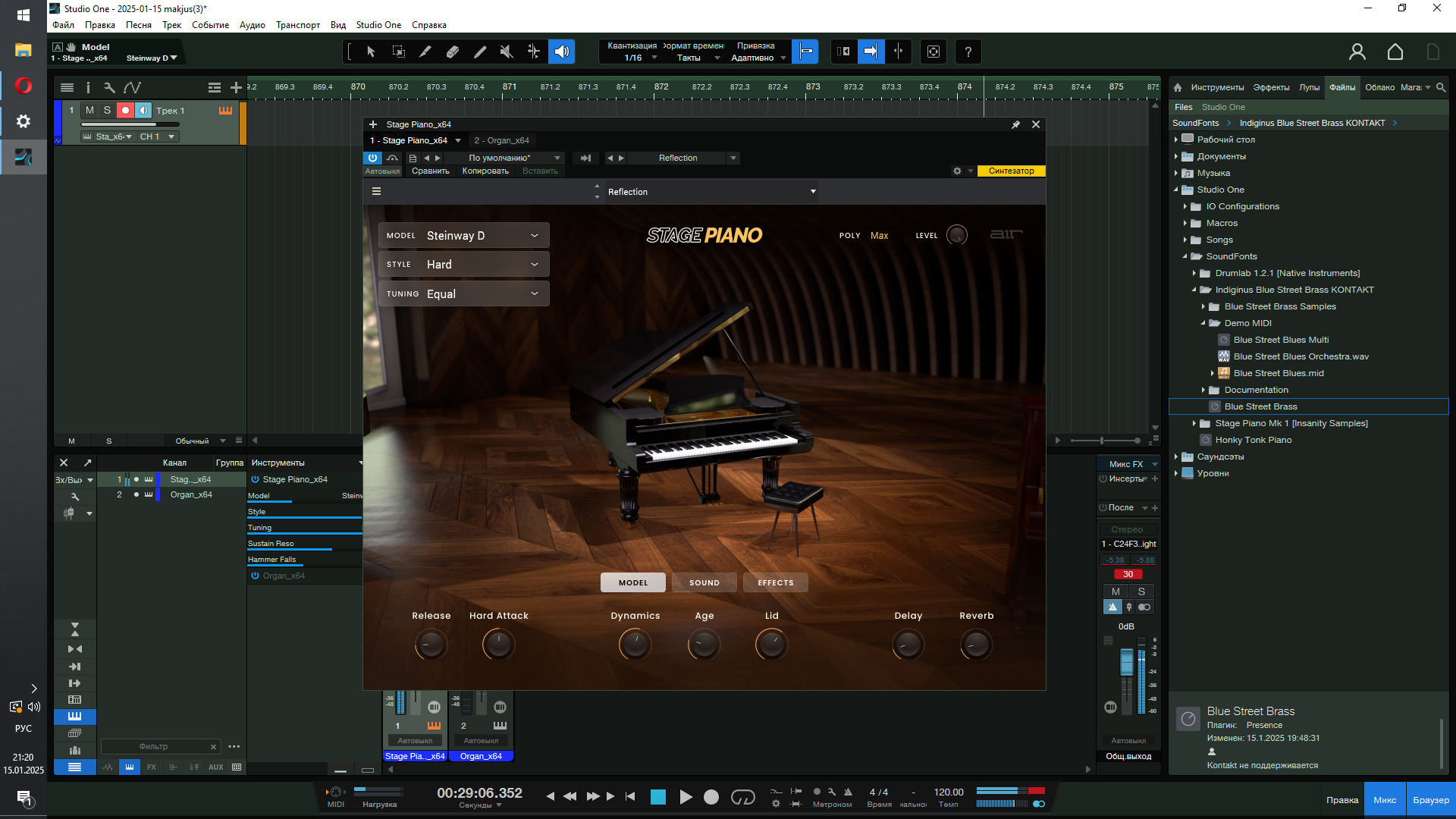Select the Eraser tool
Screen dimensions: 1456x819
(453, 52)
